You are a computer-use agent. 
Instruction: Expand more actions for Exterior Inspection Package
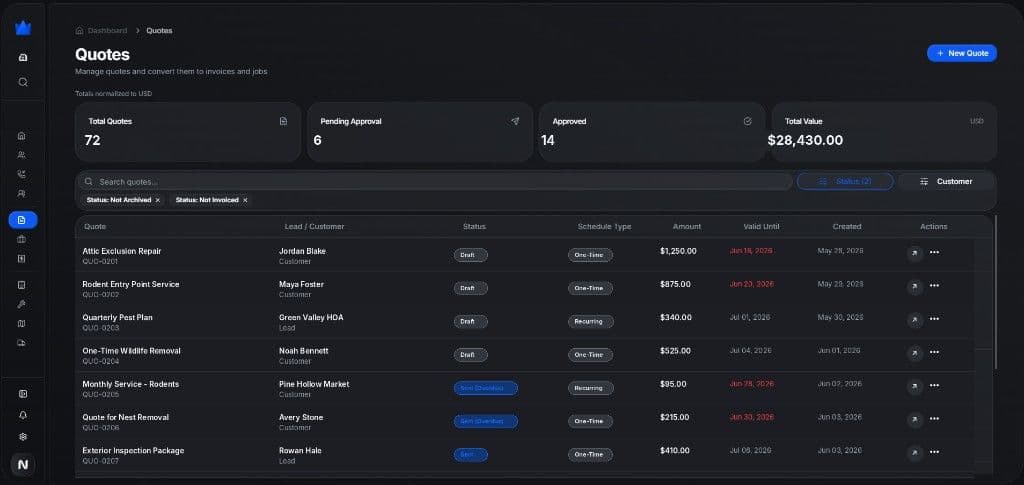(x=935, y=452)
